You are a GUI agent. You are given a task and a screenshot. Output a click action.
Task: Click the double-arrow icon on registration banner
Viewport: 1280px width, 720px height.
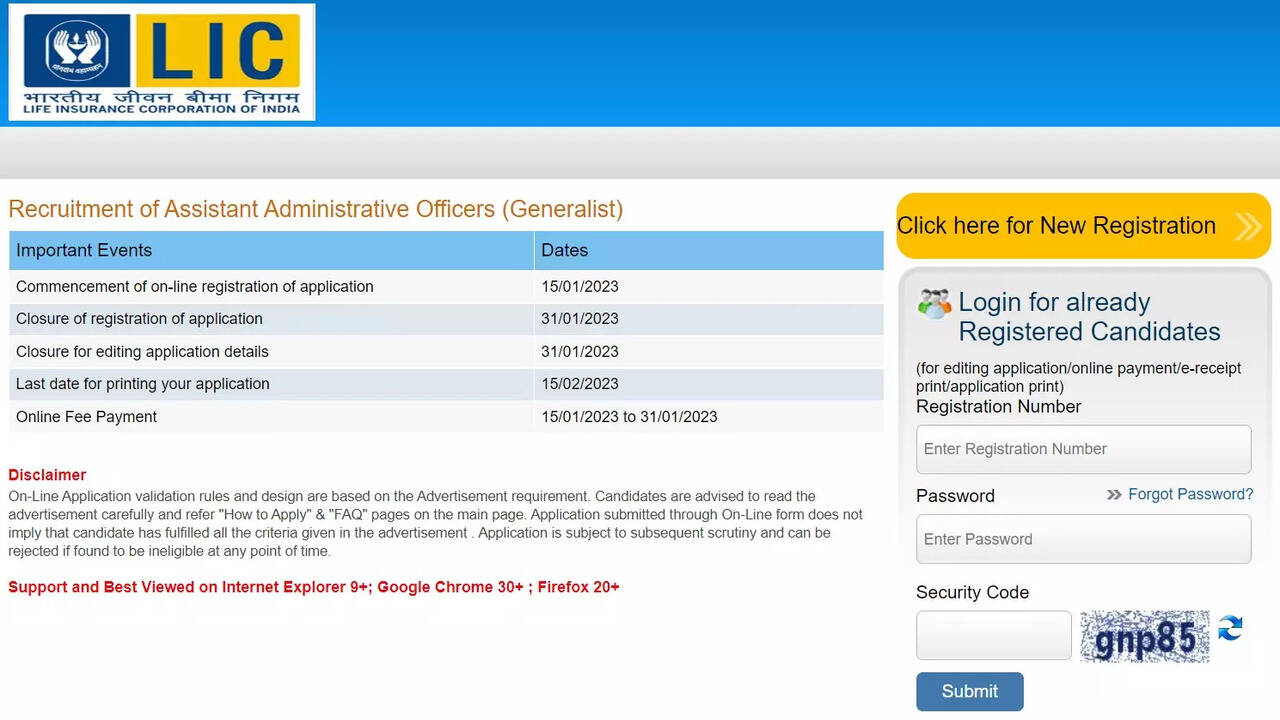coord(1247,226)
